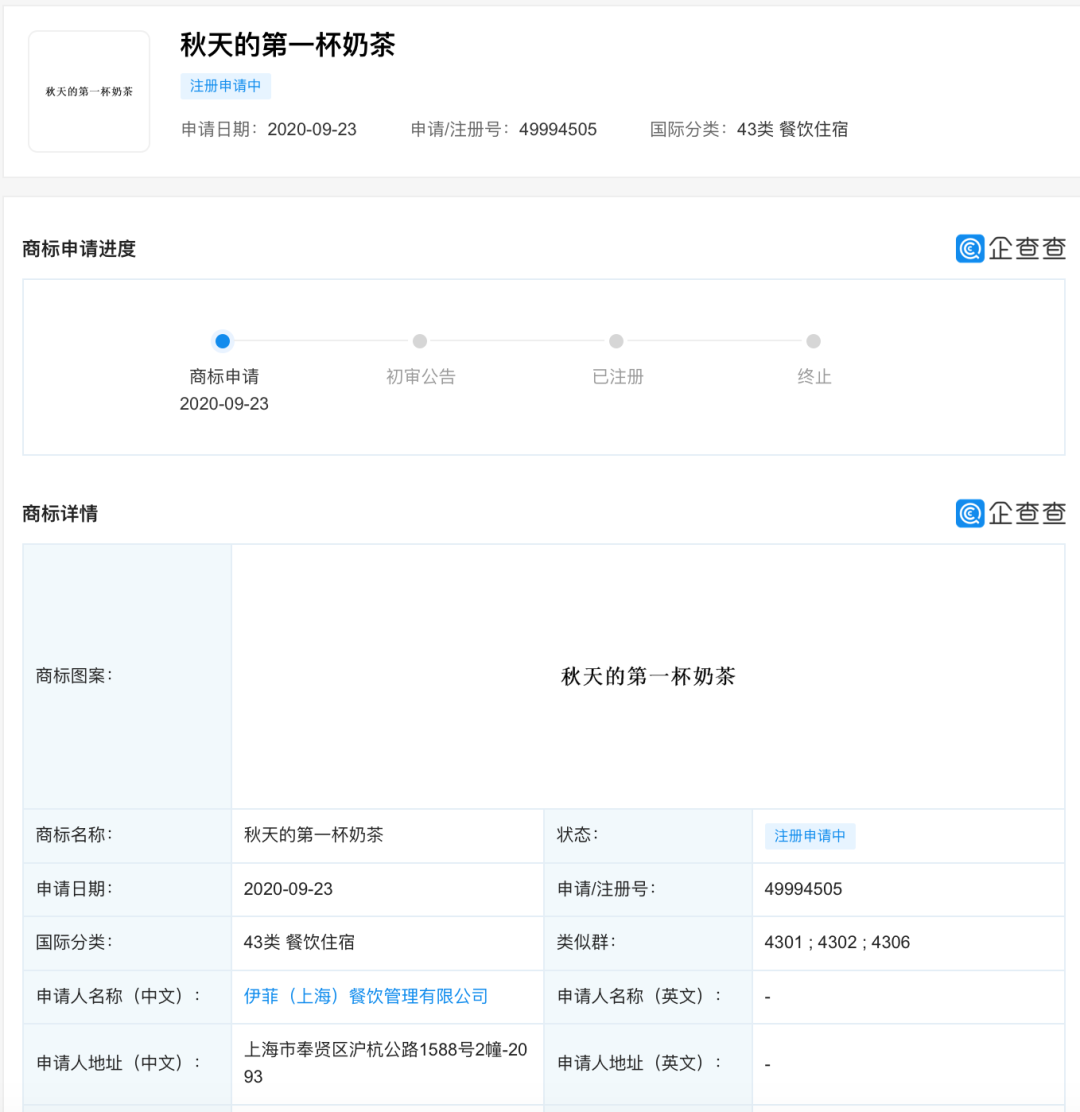Click the 商标申请进度 section heading
Viewport: 1080px width, 1112px height.
tap(79, 249)
